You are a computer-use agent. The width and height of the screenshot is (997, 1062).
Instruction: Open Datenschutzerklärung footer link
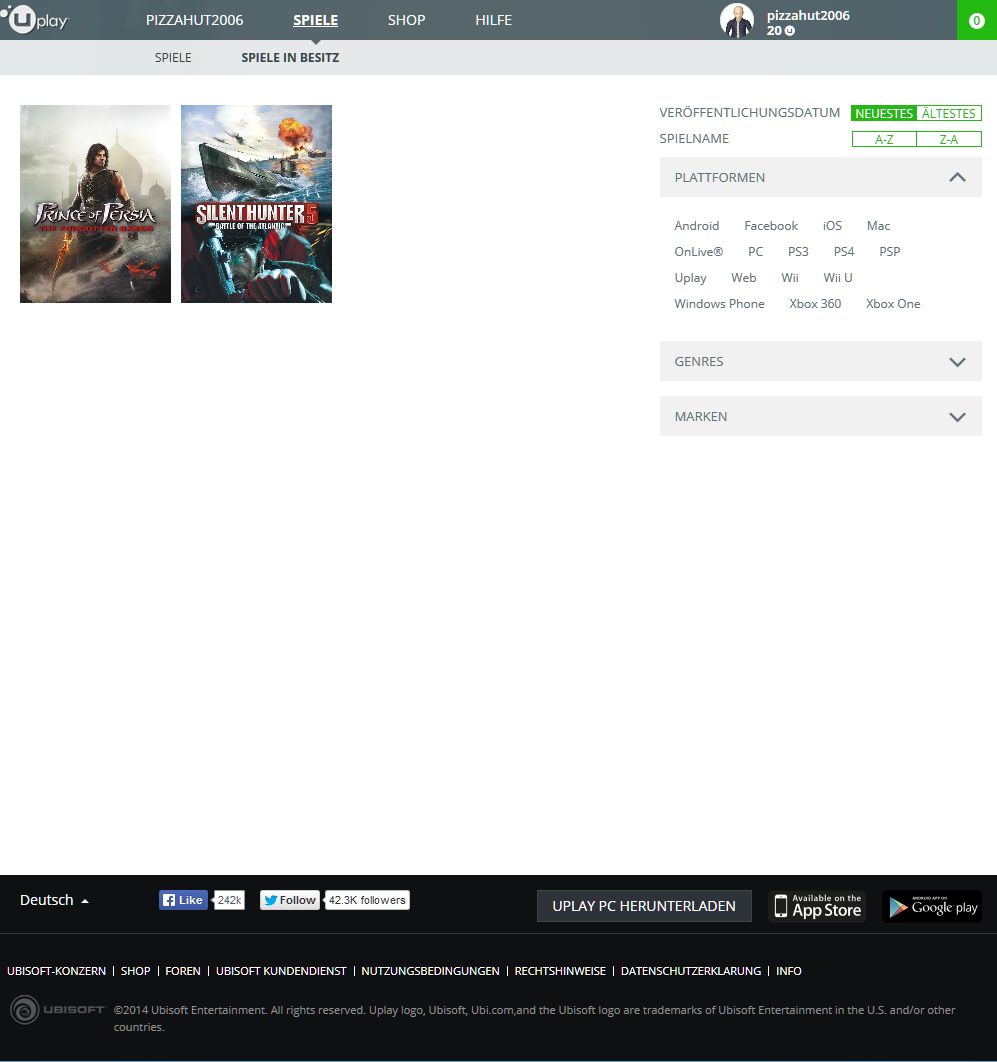691,971
